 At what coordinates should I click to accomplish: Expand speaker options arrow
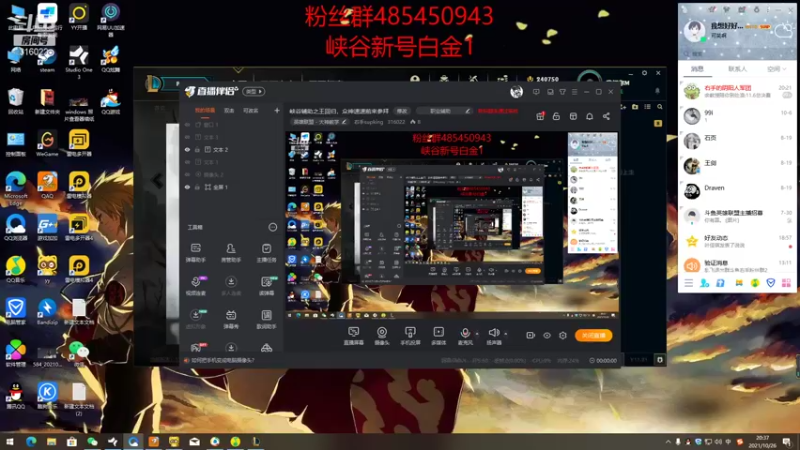(x=506, y=334)
